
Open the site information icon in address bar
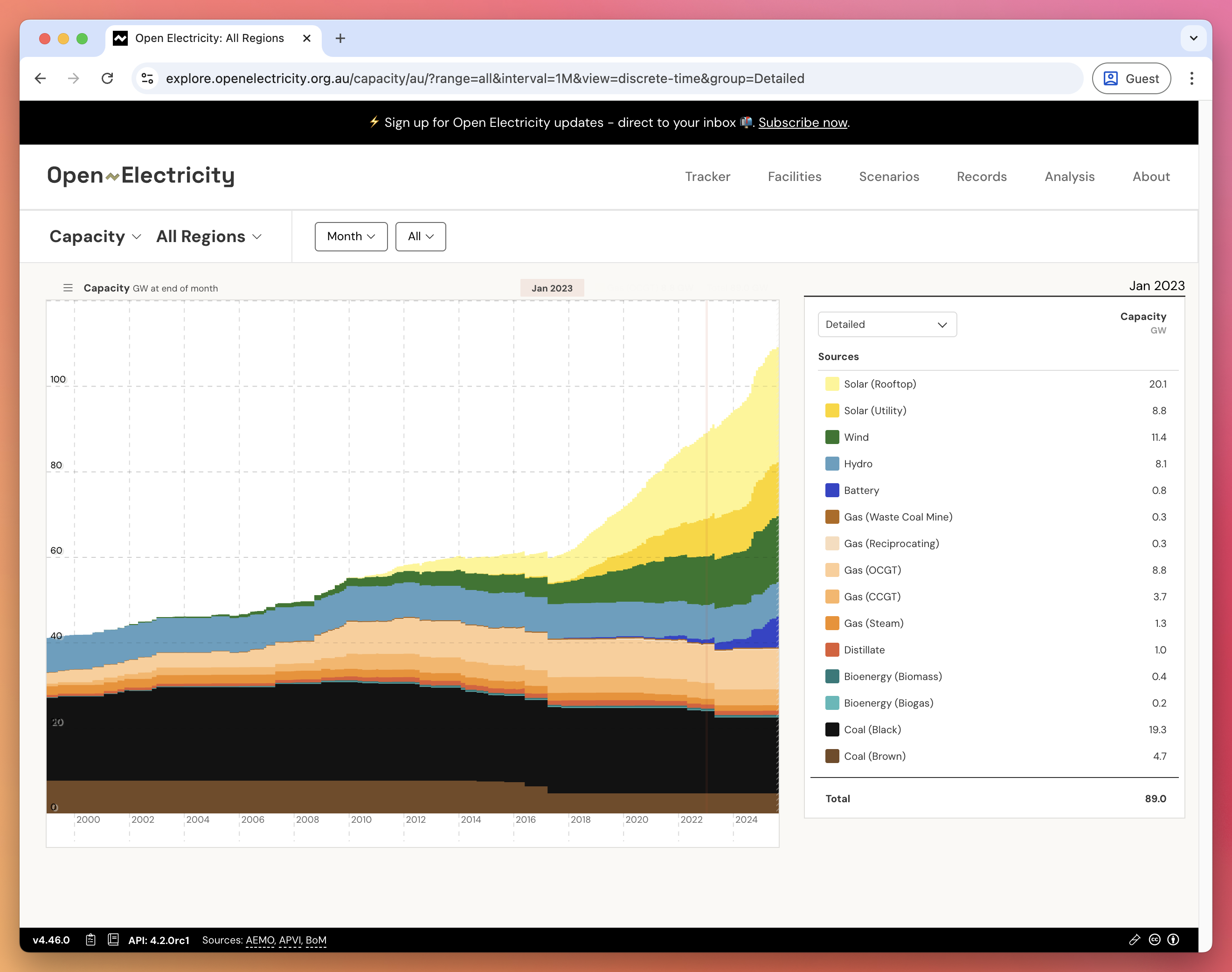pyautogui.click(x=147, y=78)
